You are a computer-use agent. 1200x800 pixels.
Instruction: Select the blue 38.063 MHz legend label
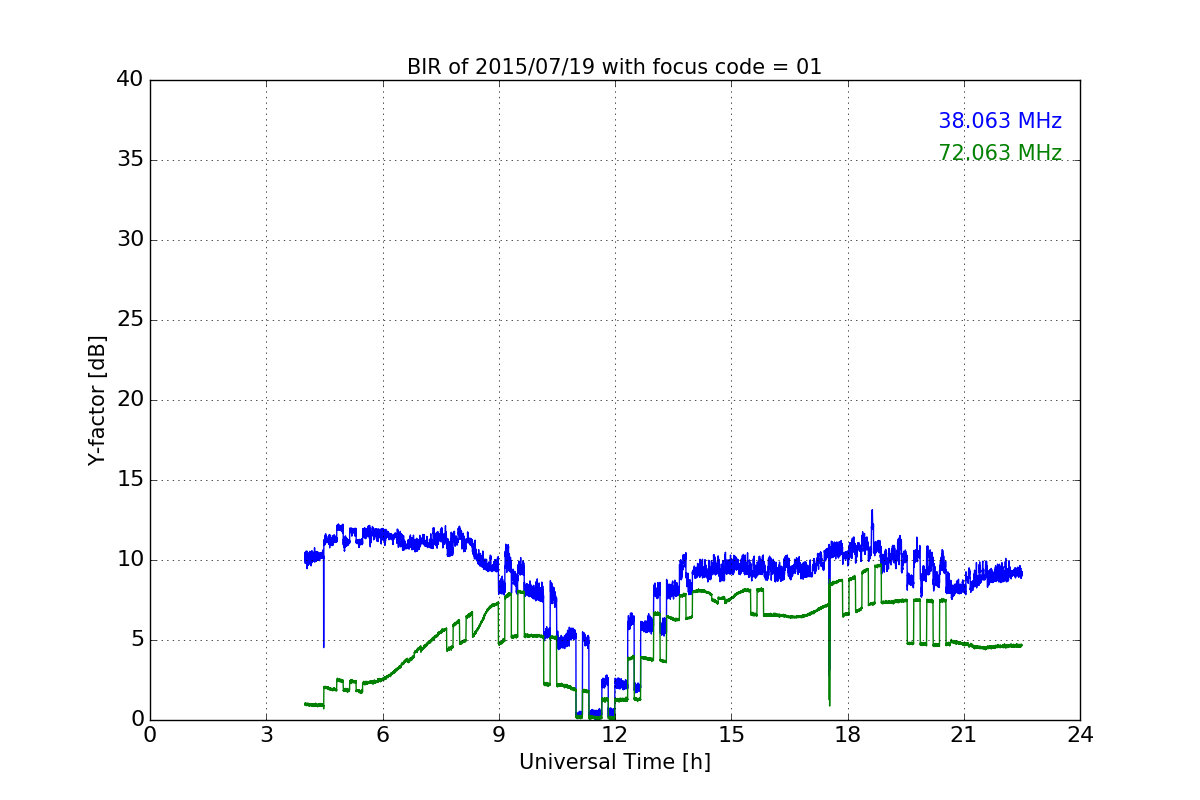(x=1000, y=121)
